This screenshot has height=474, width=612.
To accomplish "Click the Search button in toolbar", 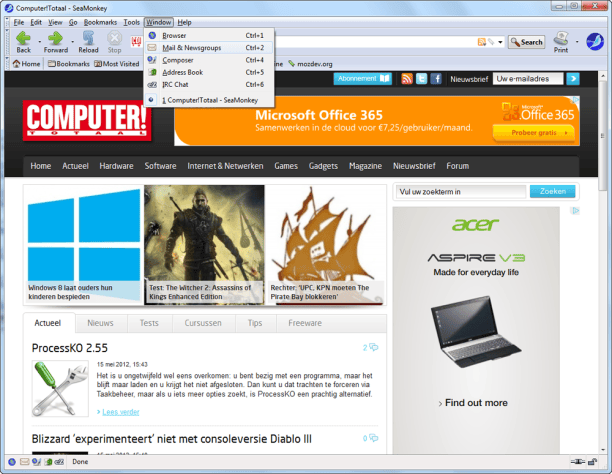I will click(526, 42).
